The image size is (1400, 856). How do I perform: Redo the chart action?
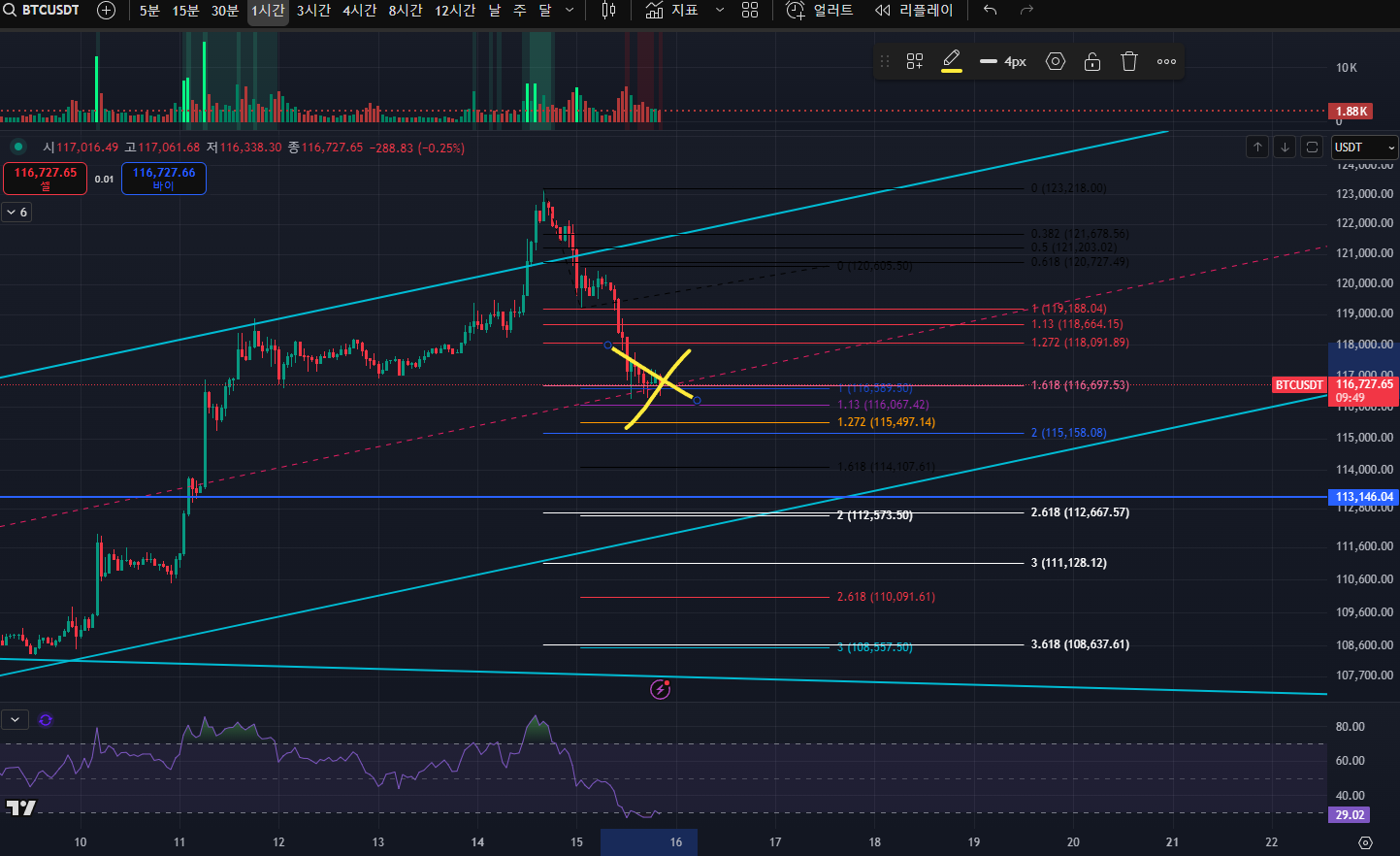click(x=1027, y=10)
